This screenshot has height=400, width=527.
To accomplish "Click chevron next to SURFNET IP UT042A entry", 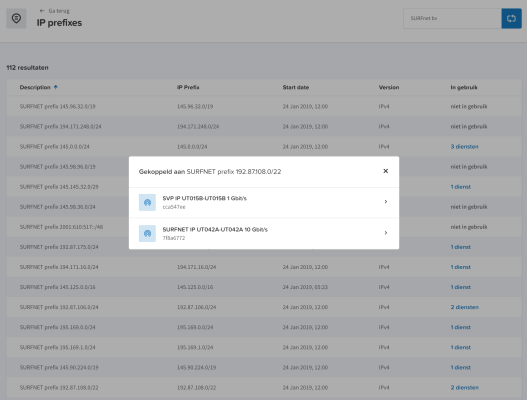I will coord(386,233).
